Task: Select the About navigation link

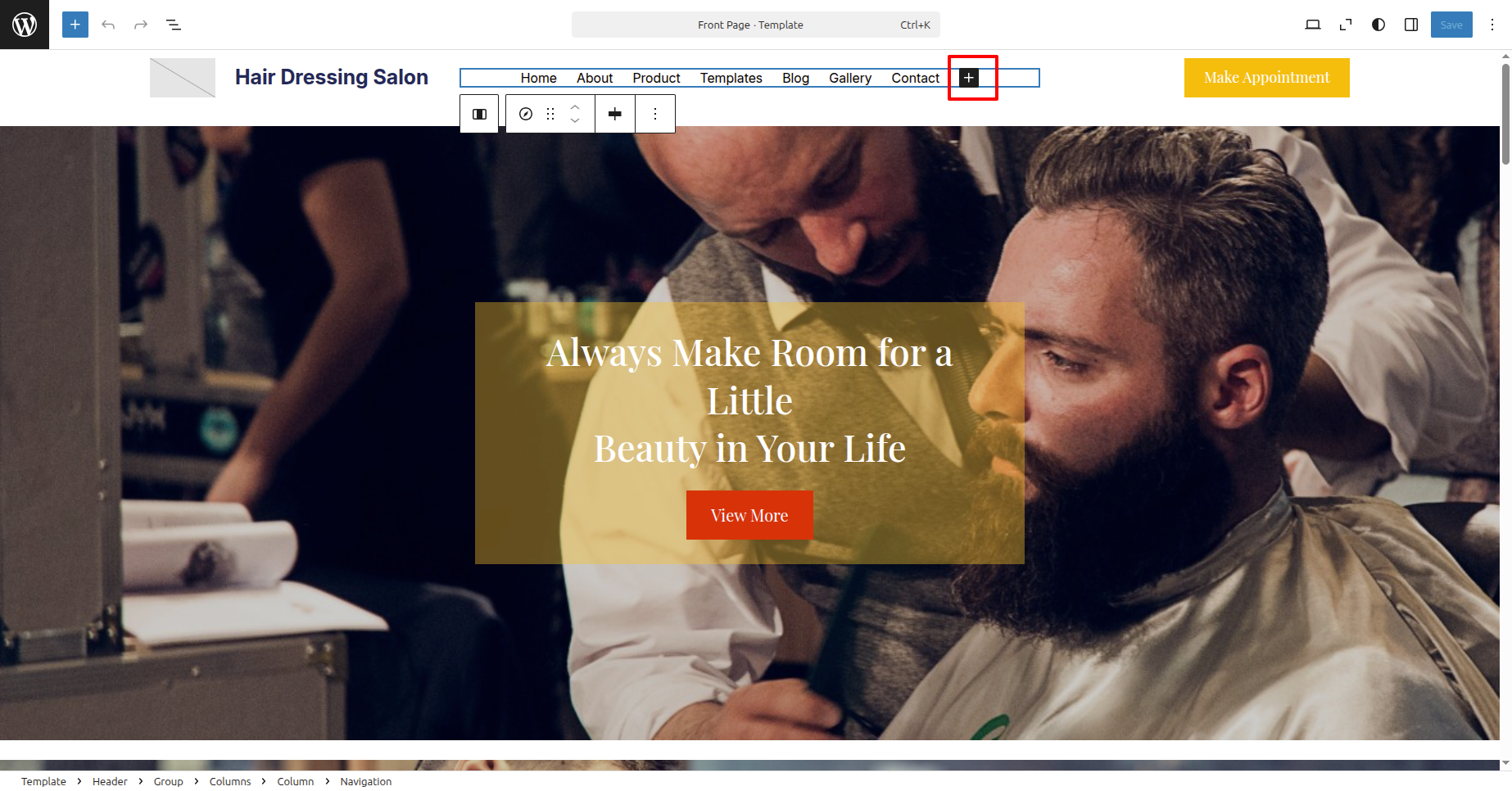Action: pyautogui.click(x=595, y=78)
